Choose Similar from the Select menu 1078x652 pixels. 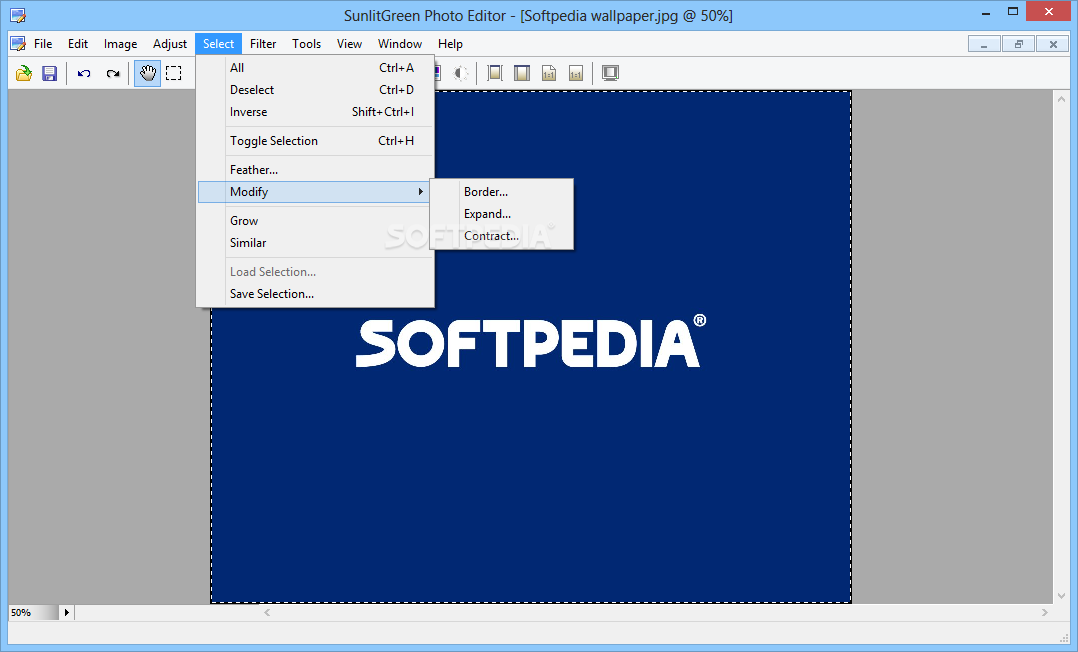[316, 242]
